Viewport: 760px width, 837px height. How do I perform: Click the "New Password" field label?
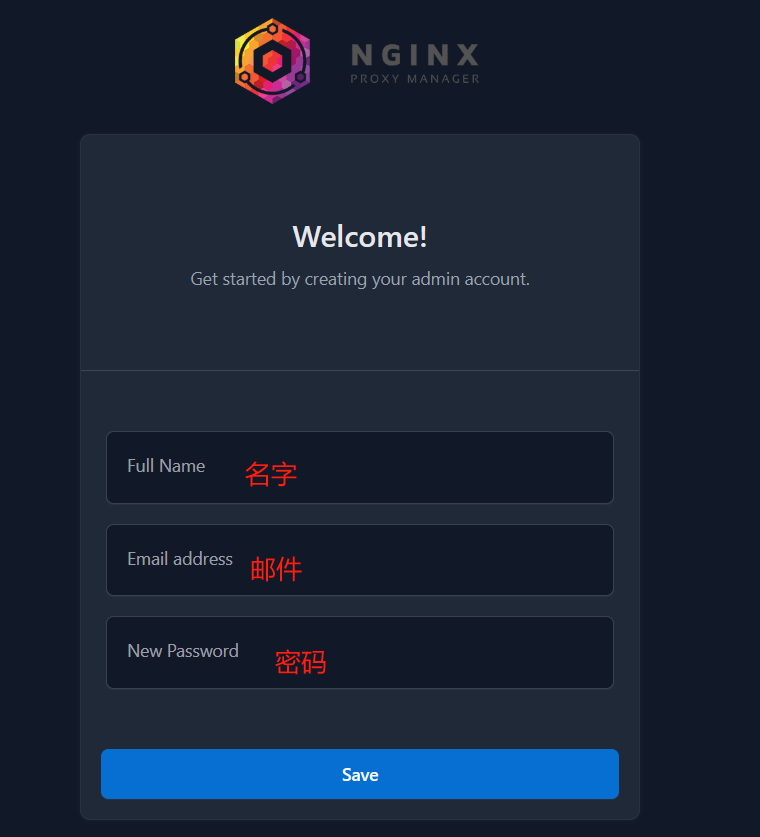183,651
